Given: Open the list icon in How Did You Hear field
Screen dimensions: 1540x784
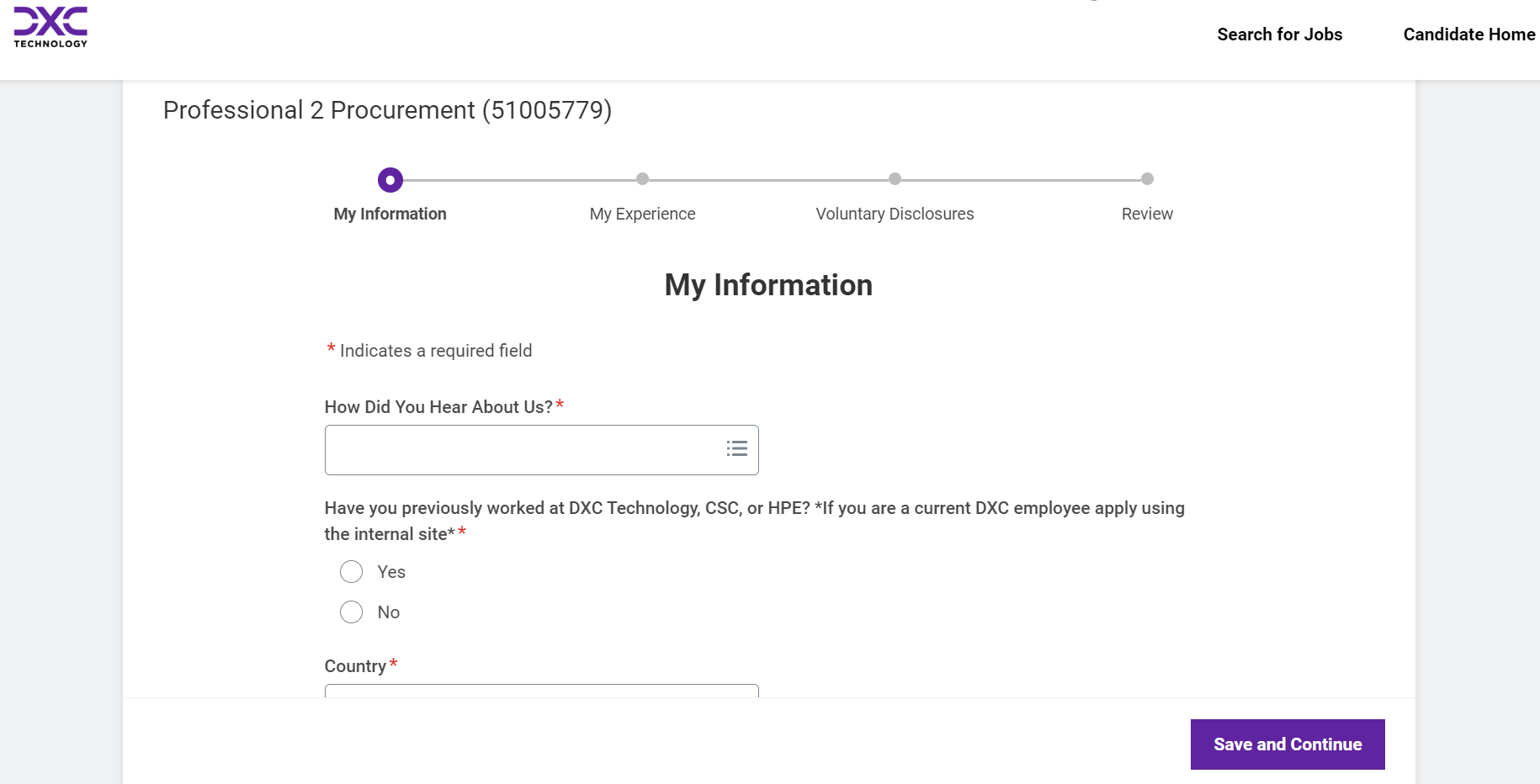Looking at the screenshot, I should tap(736, 449).
